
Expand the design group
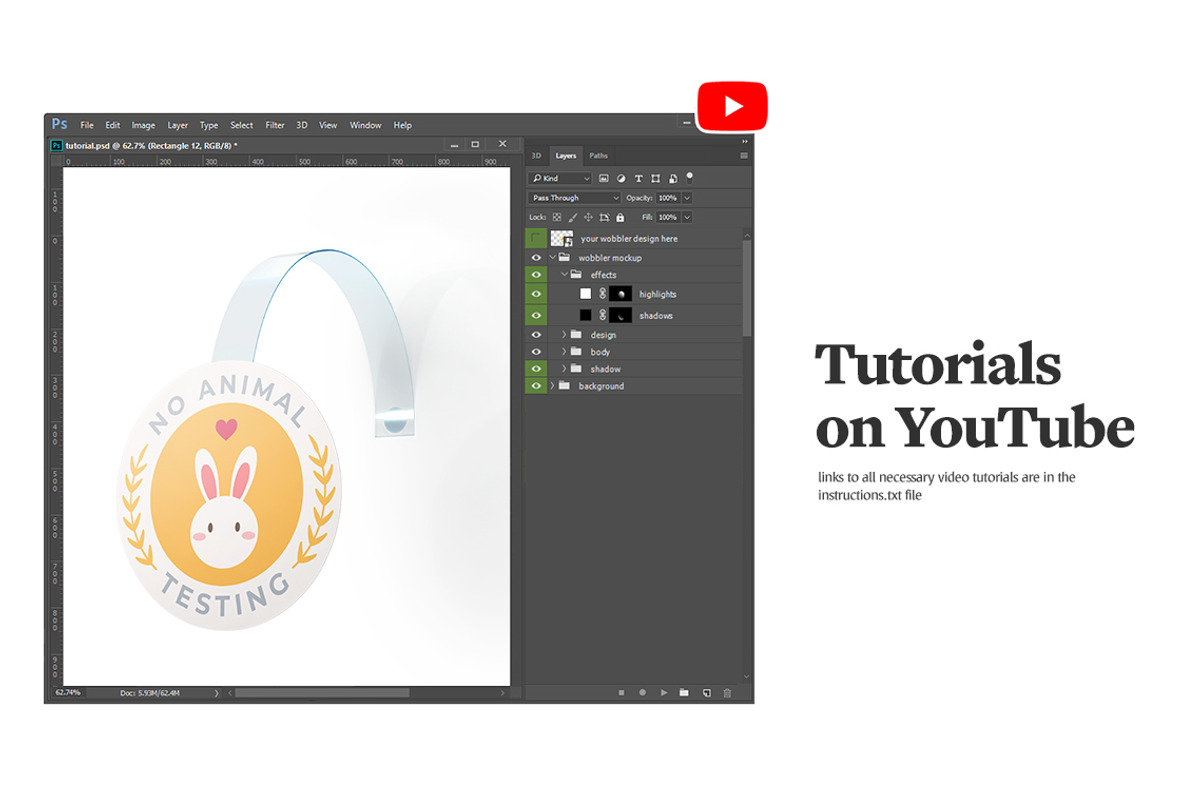564,335
